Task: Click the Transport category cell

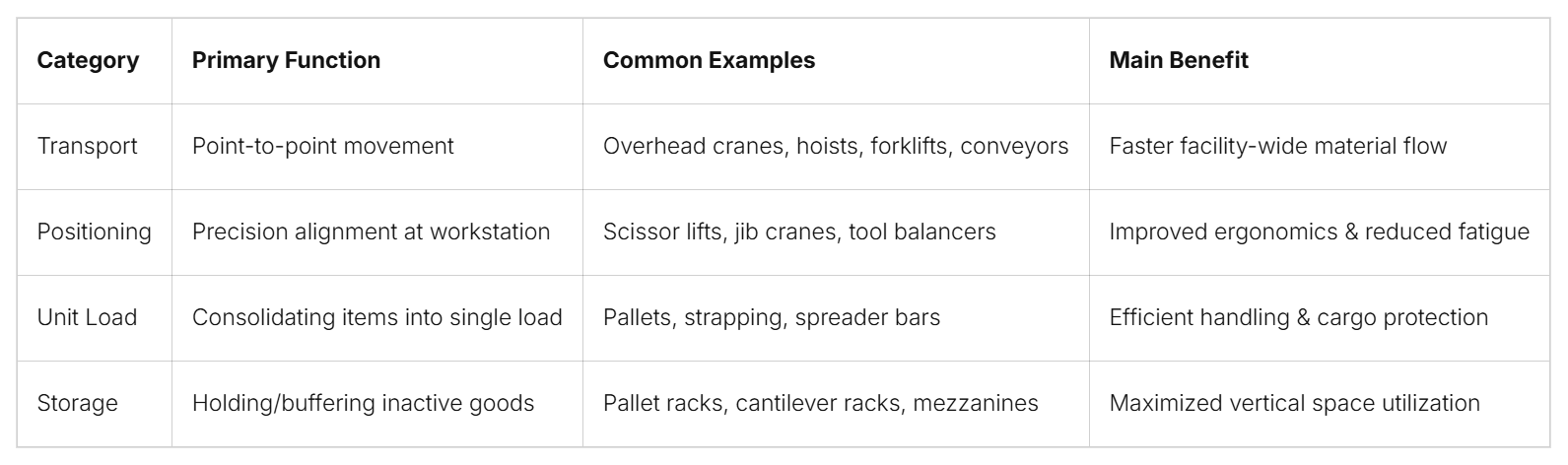Action: [x=95, y=147]
